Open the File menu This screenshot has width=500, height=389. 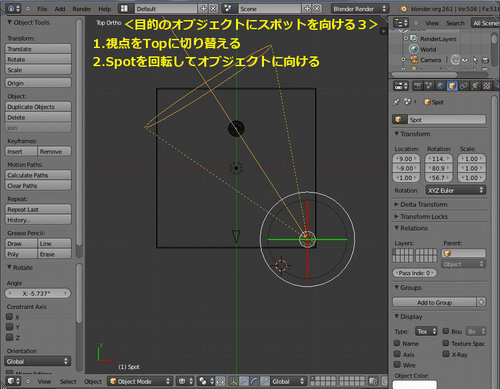point(42,9)
